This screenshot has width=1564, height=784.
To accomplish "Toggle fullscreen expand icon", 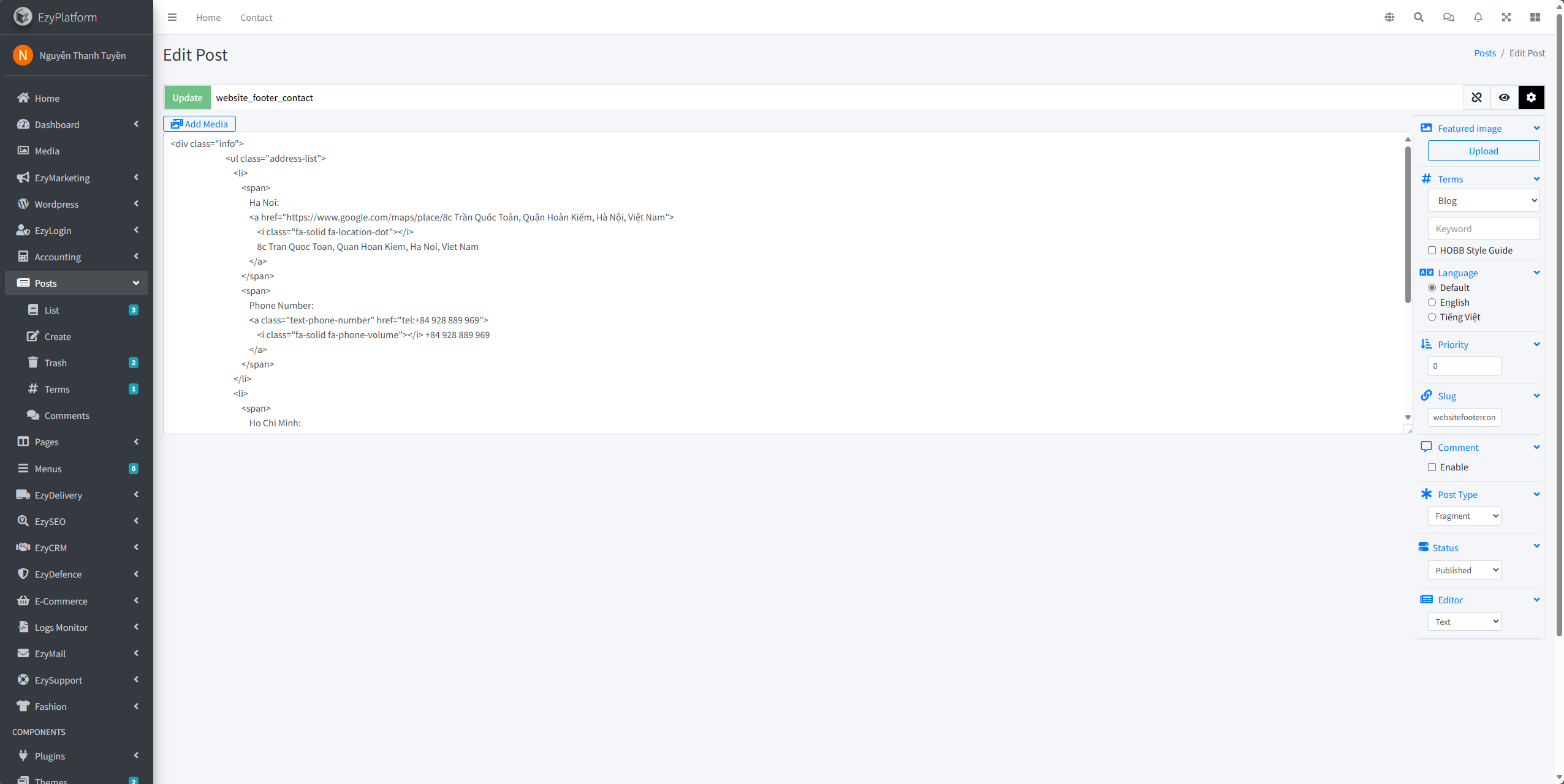I will tap(1506, 17).
